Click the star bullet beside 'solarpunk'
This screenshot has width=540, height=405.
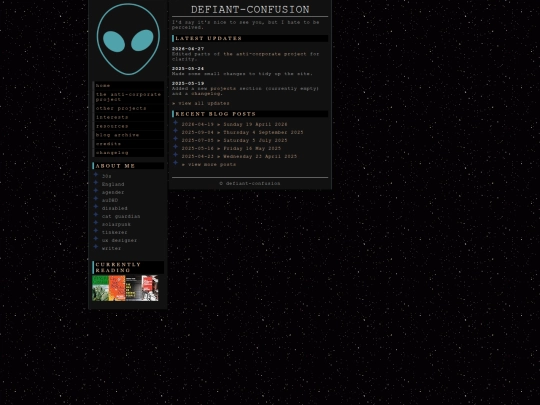point(96,223)
